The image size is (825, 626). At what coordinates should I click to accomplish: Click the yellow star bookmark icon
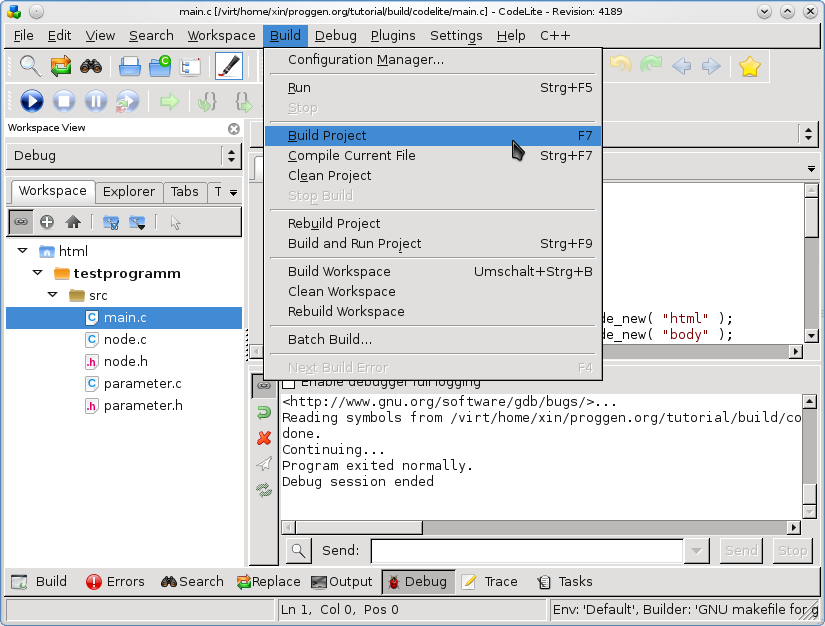749,67
